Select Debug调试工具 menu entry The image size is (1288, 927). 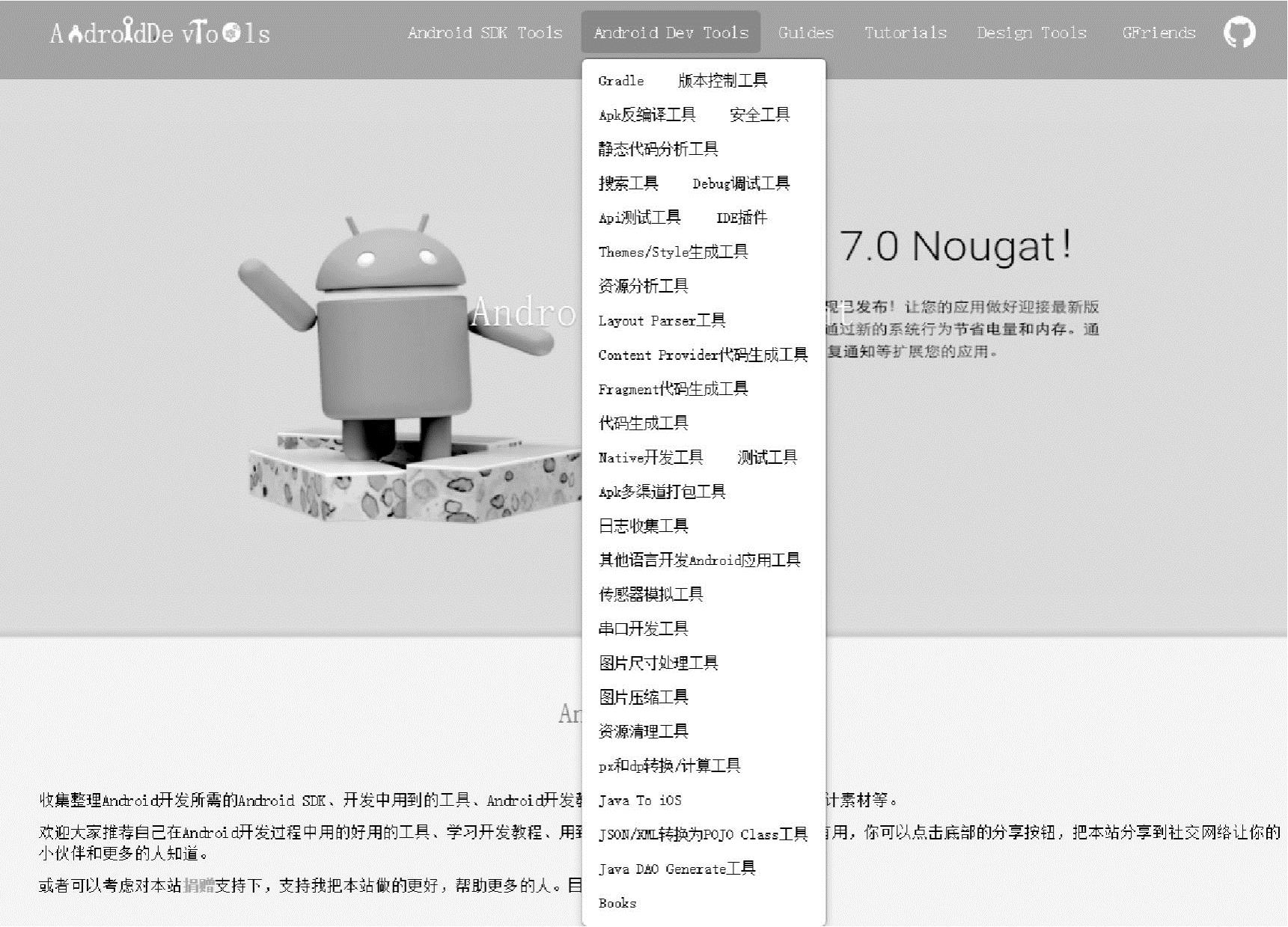tap(741, 184)
